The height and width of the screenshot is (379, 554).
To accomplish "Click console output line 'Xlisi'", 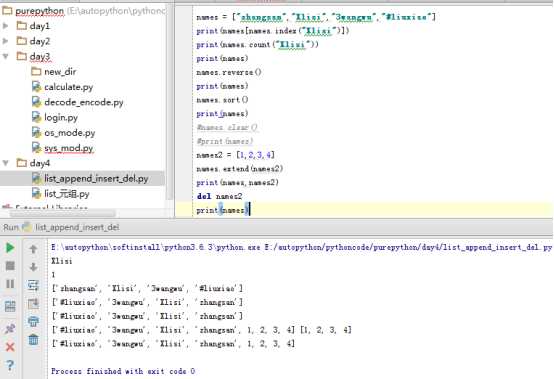I will coord(62,261).
